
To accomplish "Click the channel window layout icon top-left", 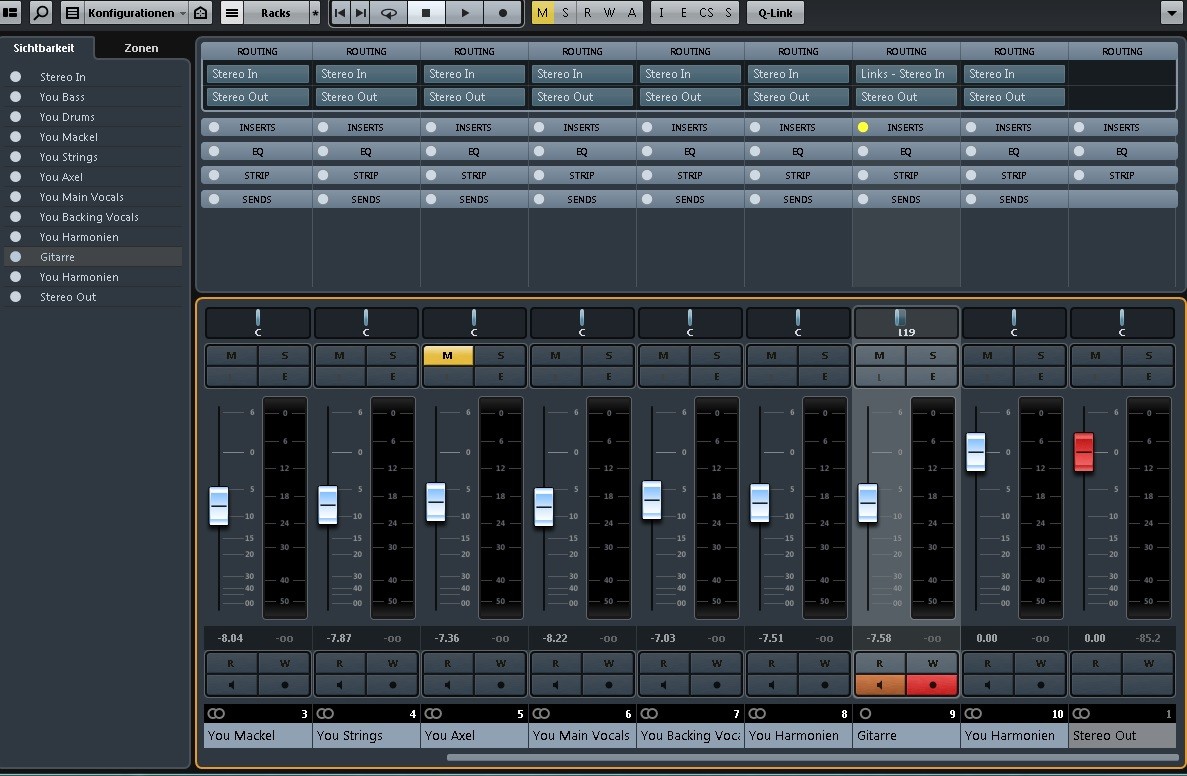I will (x=11, y=13).
